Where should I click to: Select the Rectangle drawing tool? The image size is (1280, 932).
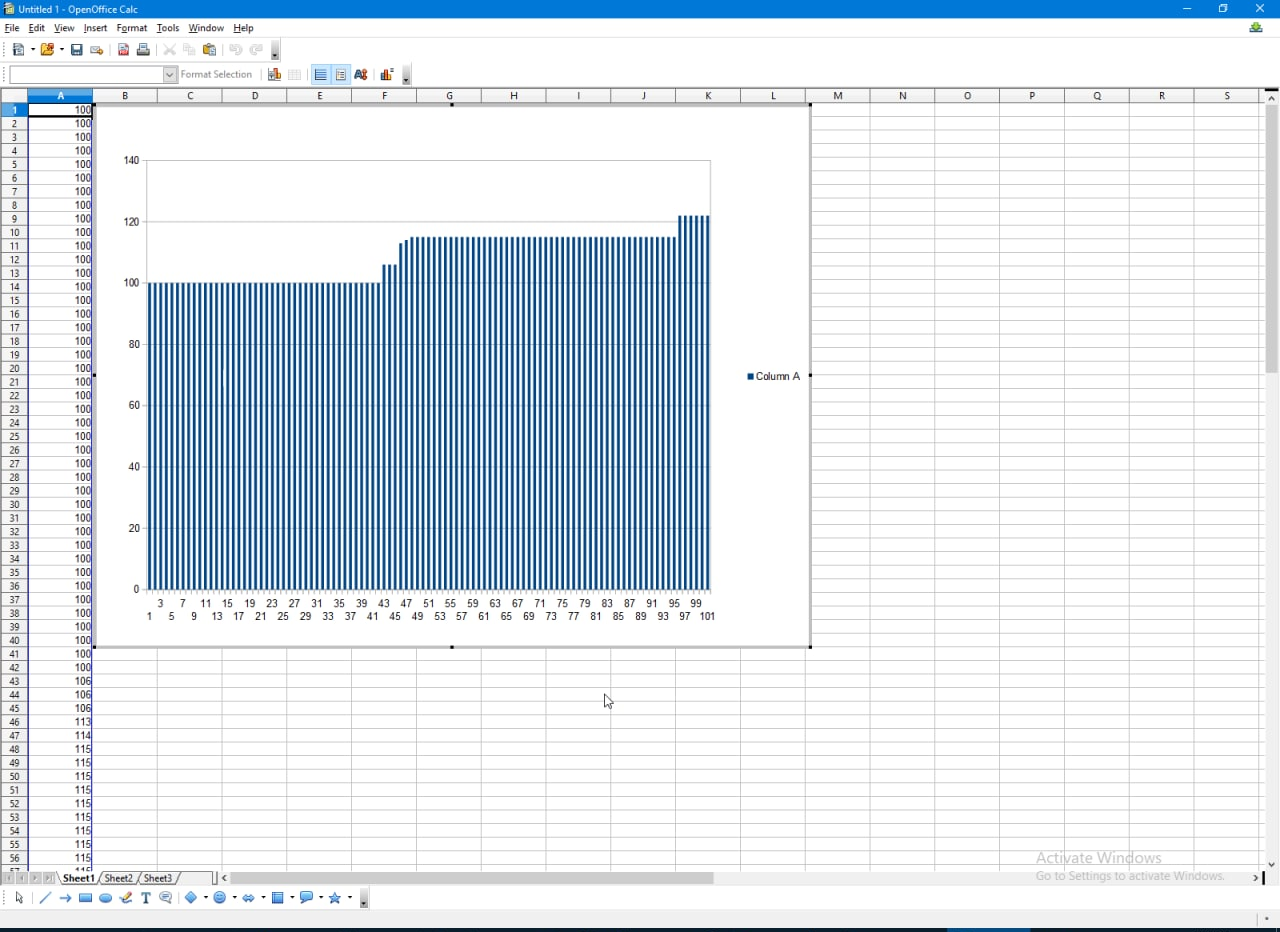click(x=85, y=898)
